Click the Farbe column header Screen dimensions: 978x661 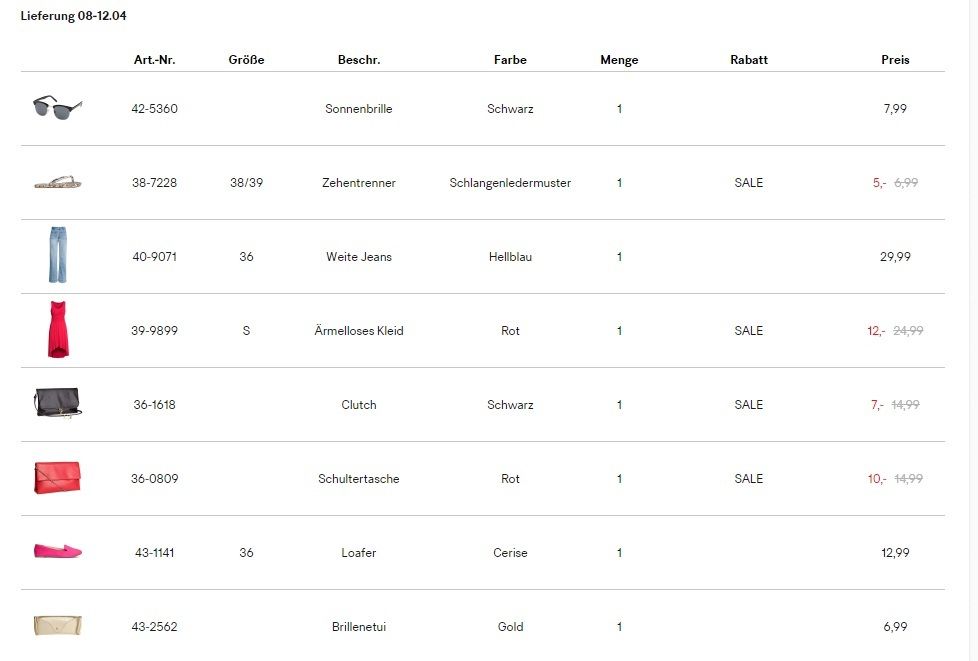[x=510, y=60]
